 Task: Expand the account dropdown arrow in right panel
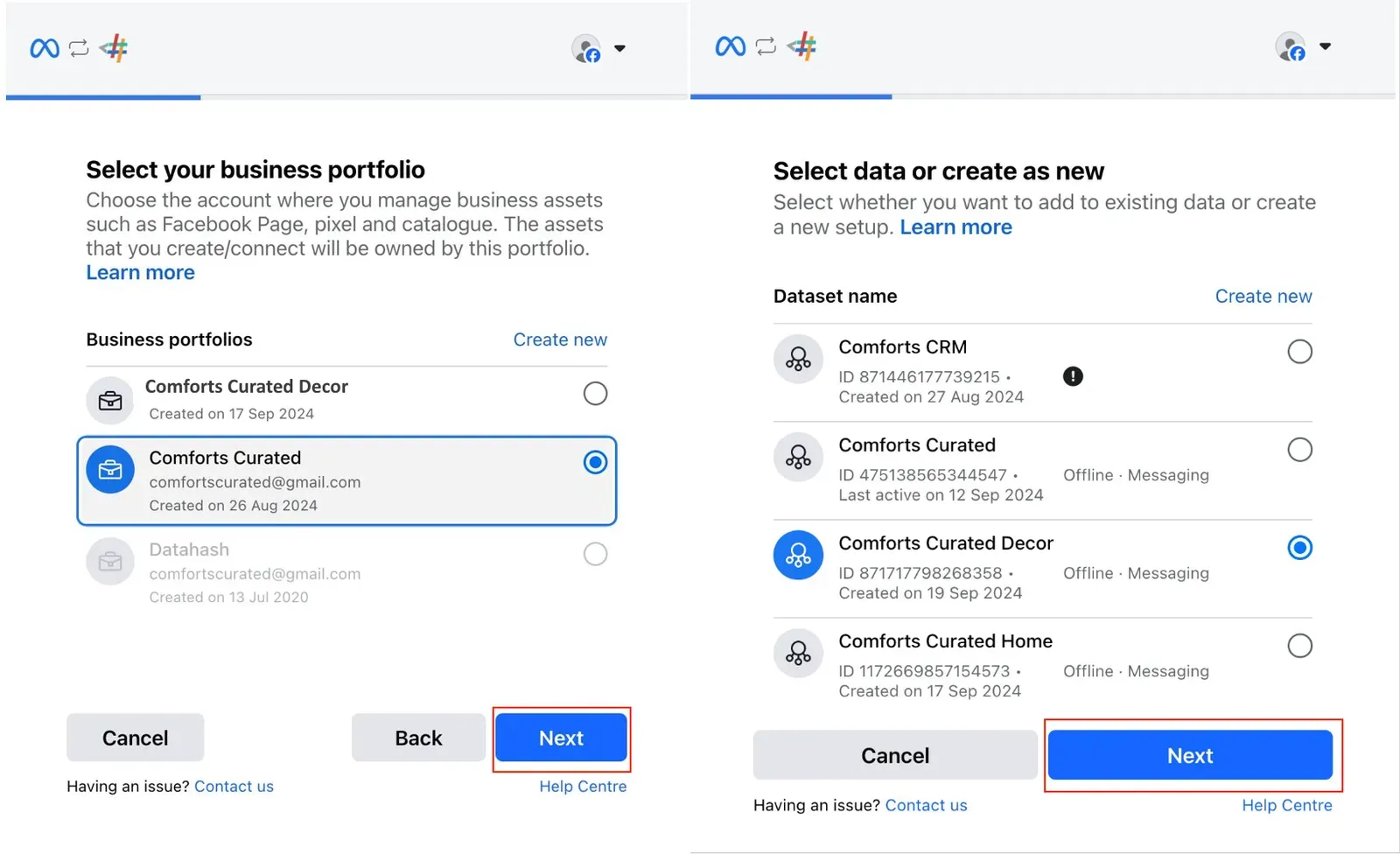pos(1325,46)
